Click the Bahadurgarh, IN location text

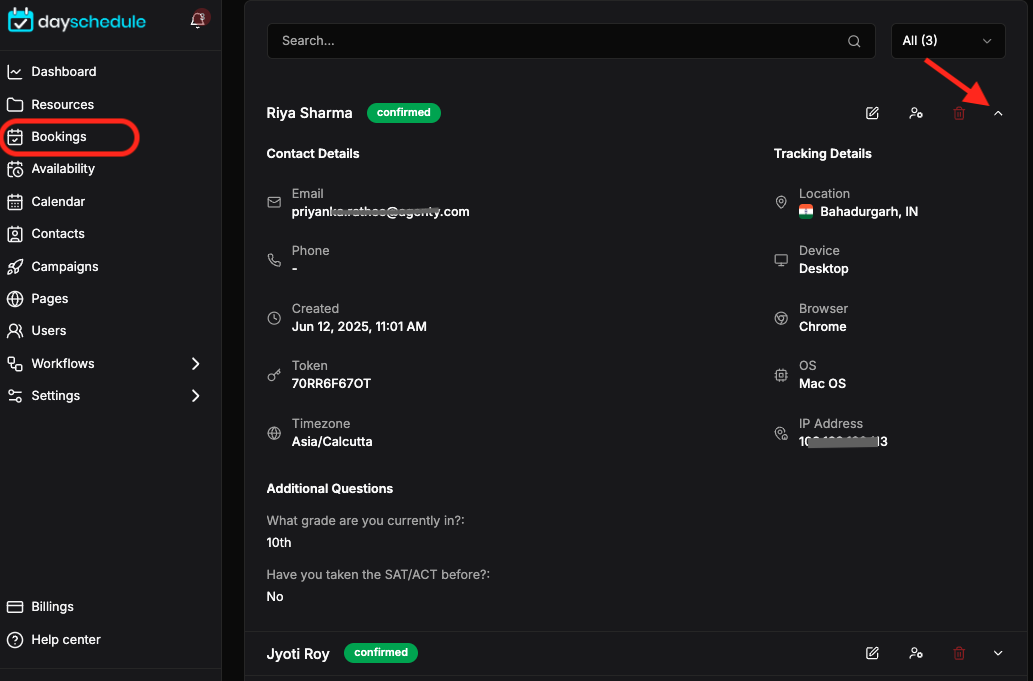click(x=869, y=212)
